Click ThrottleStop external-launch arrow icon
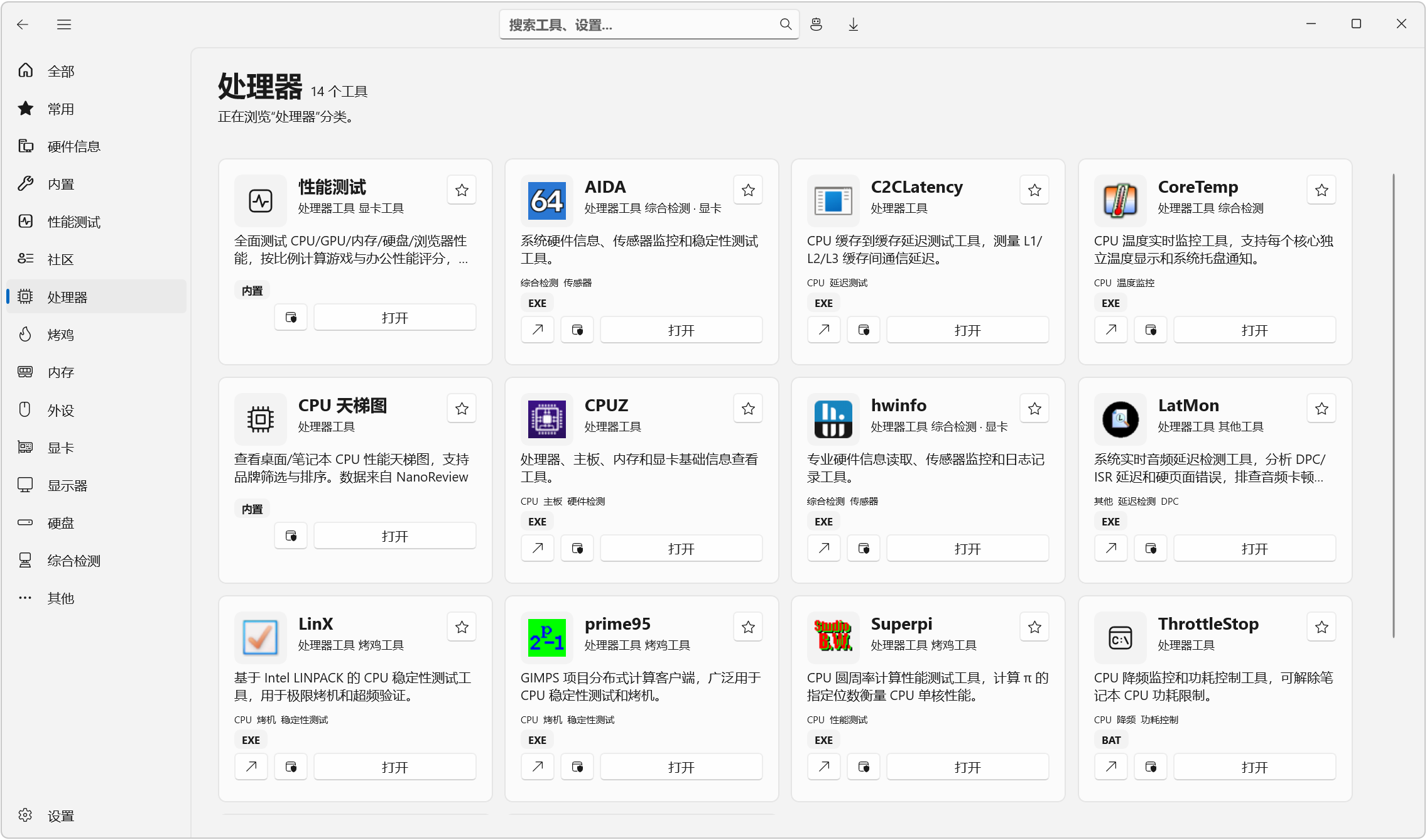Screen dimensions: 1427x840 (1111, 767)
